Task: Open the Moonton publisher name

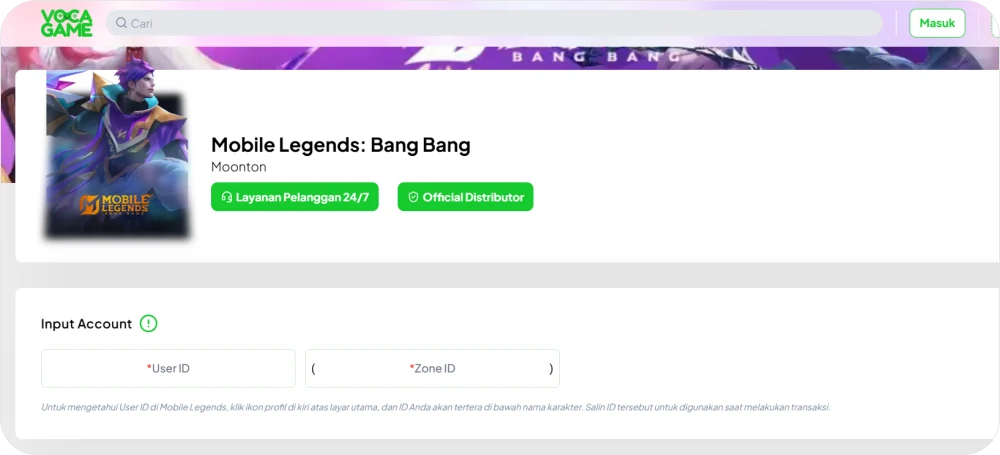Action: point(239,167)
